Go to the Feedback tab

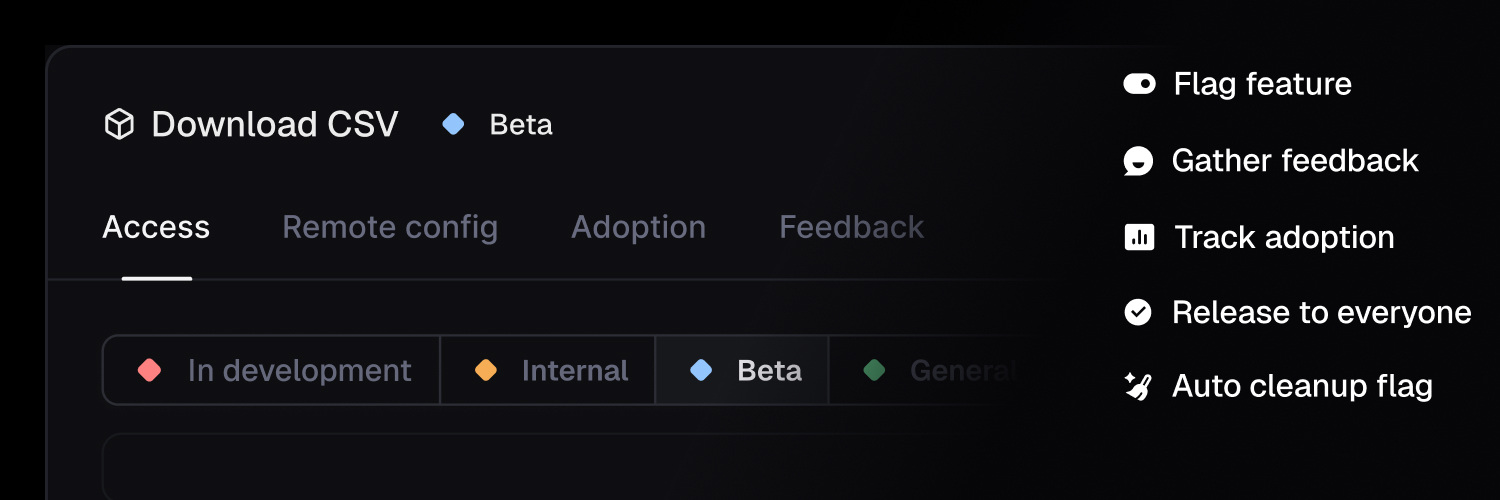click(851, 228)
